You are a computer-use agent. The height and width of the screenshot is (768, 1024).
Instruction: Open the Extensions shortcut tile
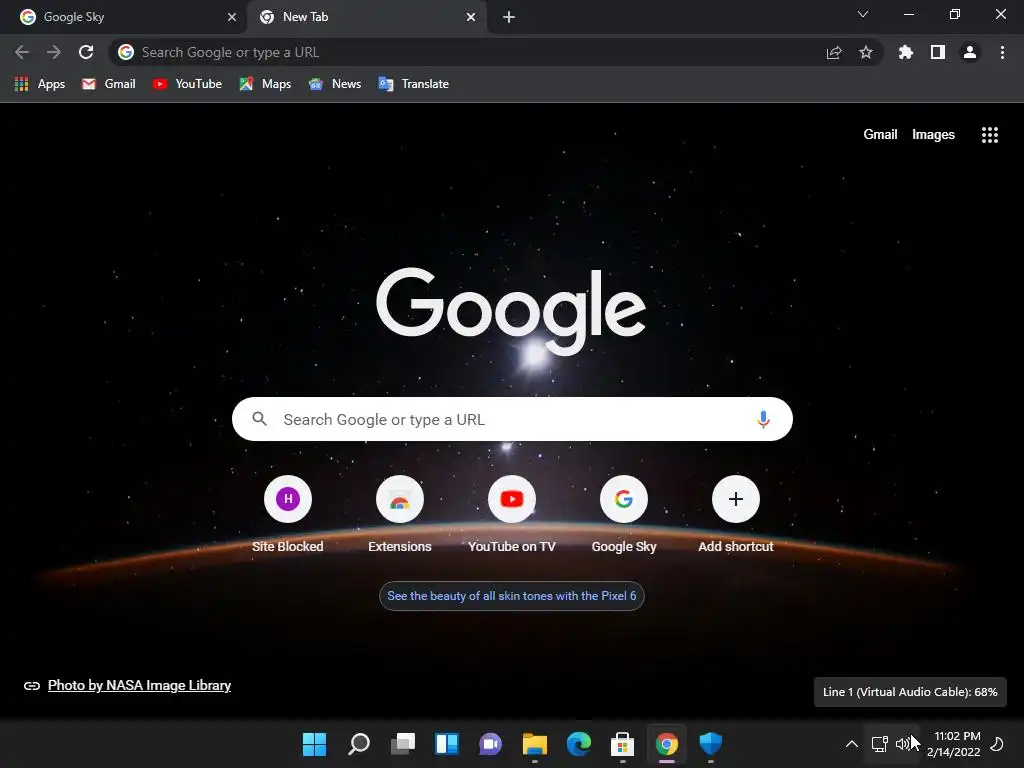coord(400,514)
